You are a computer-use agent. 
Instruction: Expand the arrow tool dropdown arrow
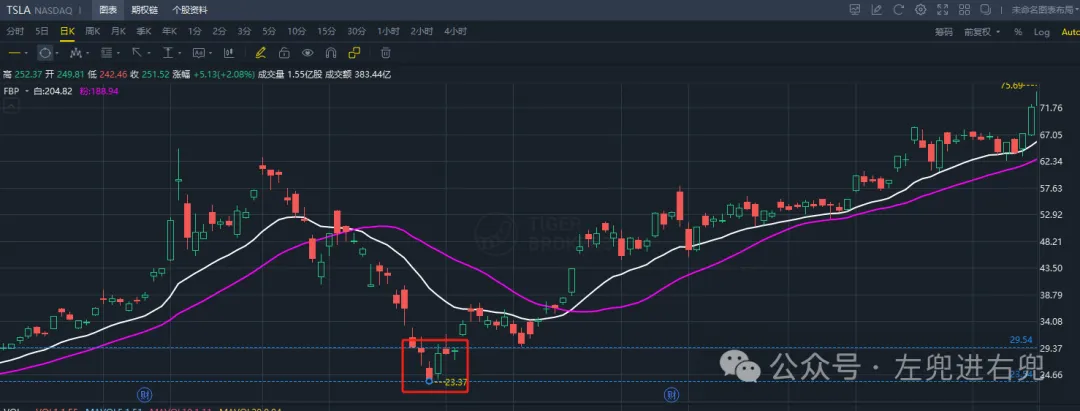pyautogui.click(x=149, y=53)
